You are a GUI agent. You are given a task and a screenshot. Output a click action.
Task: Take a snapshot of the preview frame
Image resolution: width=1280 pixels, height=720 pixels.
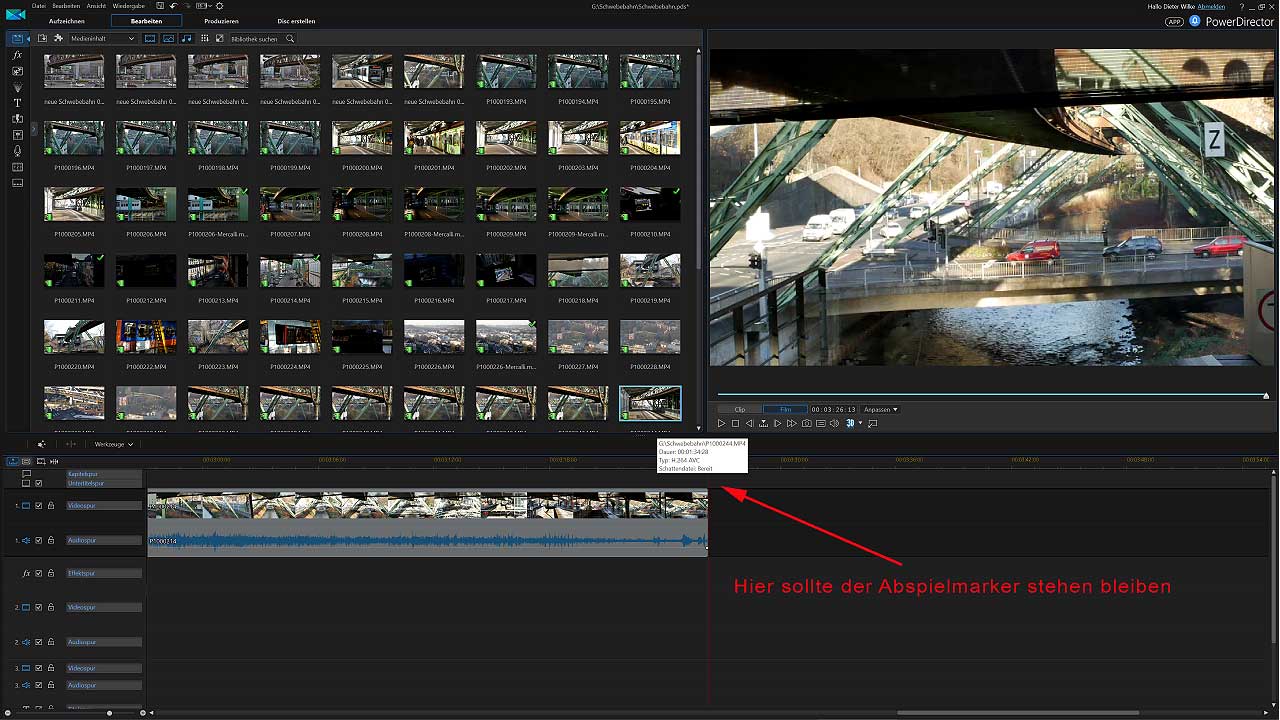pos(807,424)
